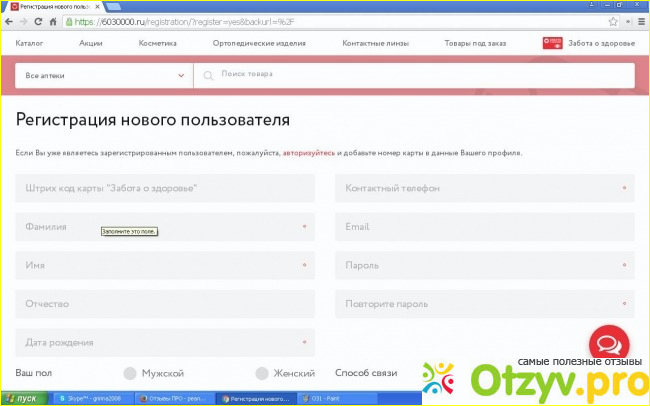
Task: Click the browser home icon
Action: 53,20
